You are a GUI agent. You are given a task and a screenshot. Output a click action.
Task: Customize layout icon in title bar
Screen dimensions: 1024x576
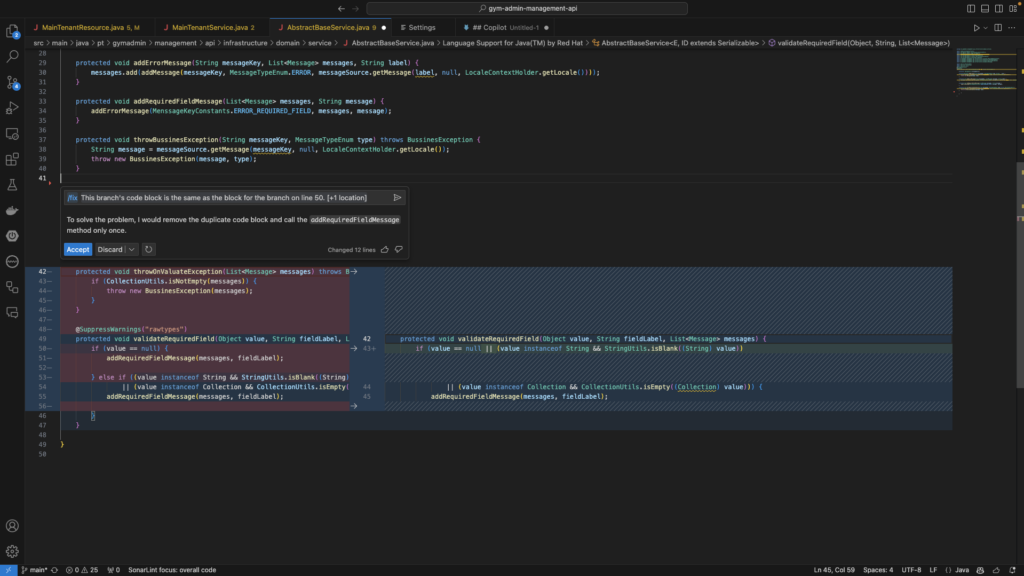pos(1014,8)
